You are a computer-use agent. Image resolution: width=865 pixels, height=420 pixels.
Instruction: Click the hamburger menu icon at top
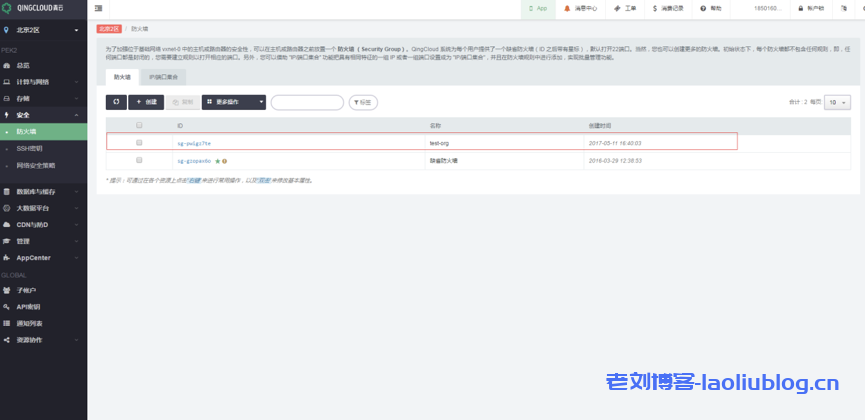pyautogui.click(x=98, y=8)
